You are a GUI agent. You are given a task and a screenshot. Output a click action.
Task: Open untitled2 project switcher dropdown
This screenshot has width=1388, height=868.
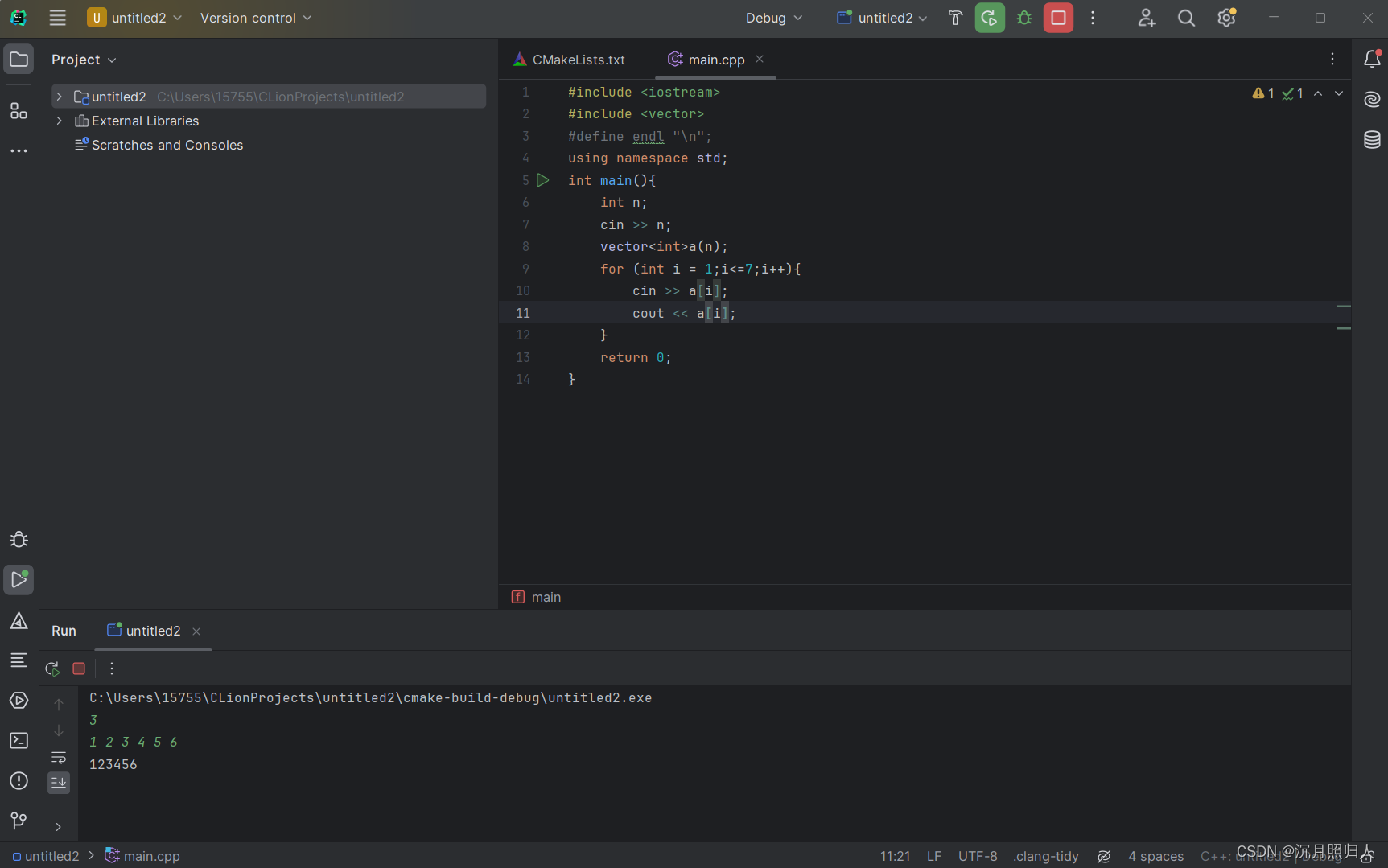coord(135,18)
